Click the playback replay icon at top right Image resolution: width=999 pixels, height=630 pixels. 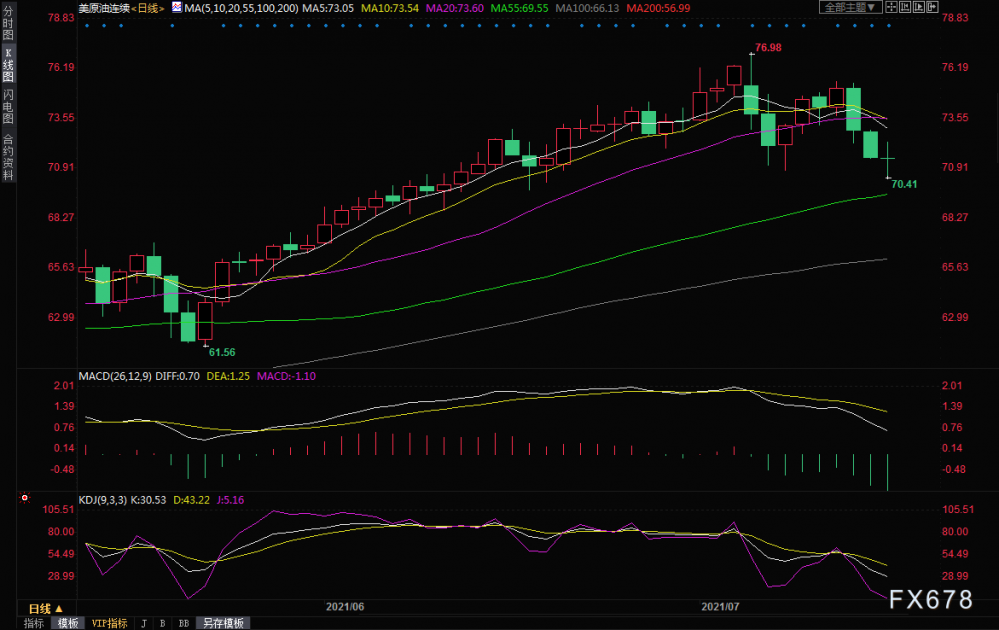click(x=919, y=7)
